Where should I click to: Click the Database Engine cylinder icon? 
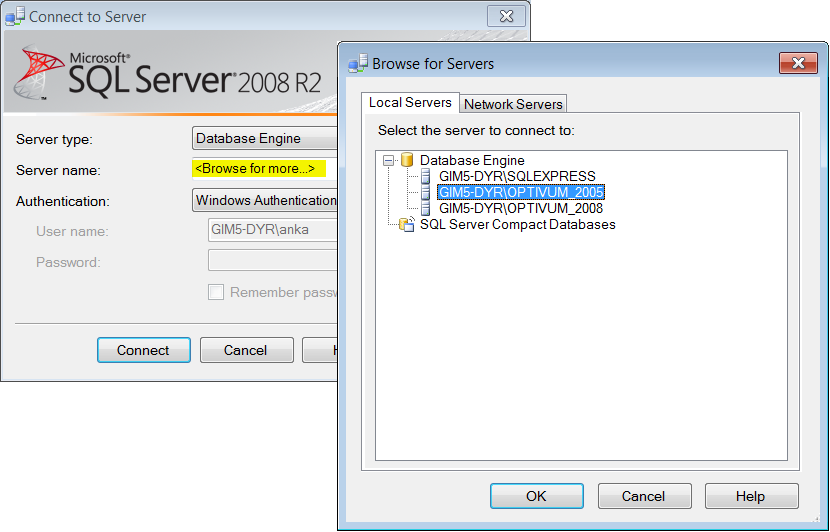point(407,159)
